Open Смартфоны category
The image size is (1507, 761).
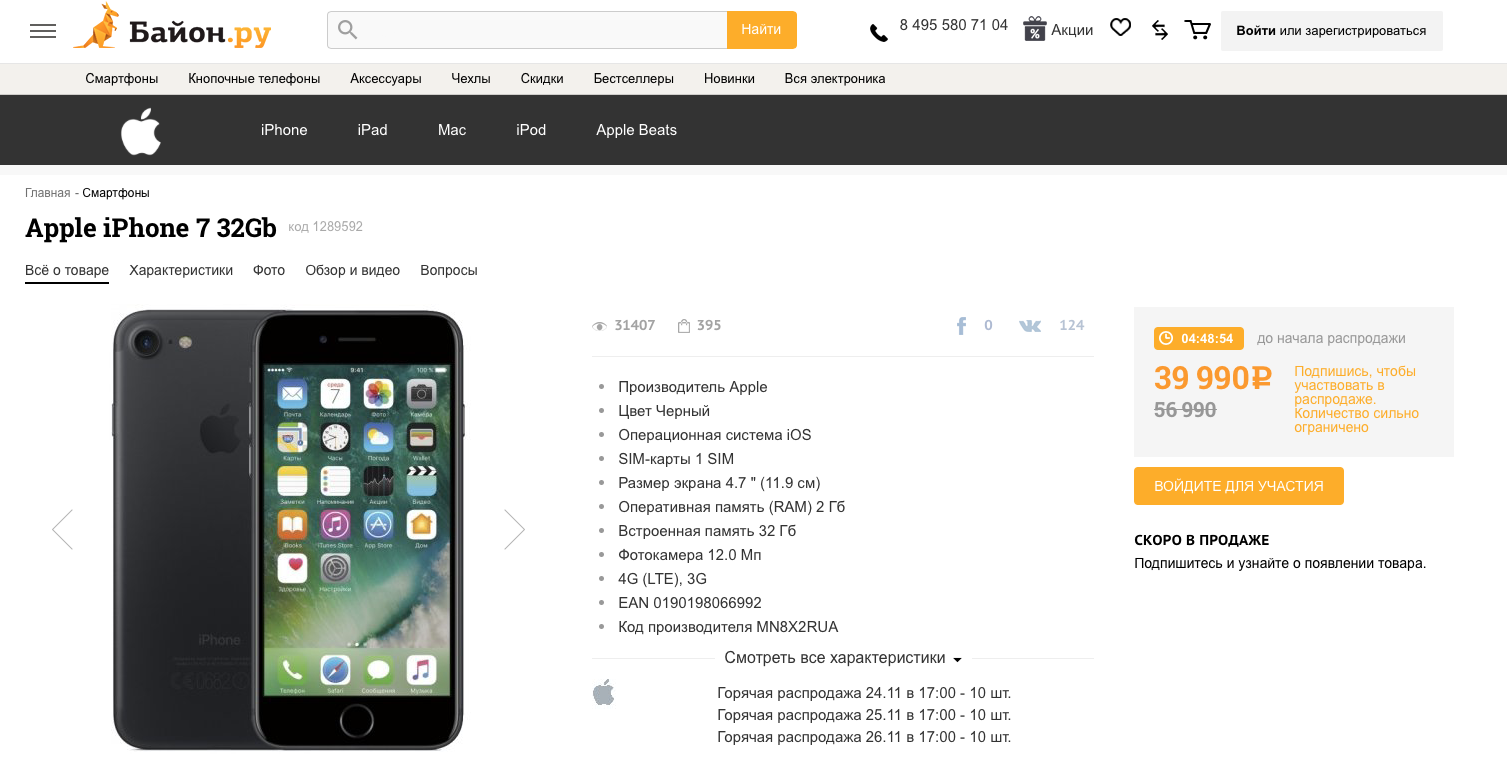(x=122, y=78)
